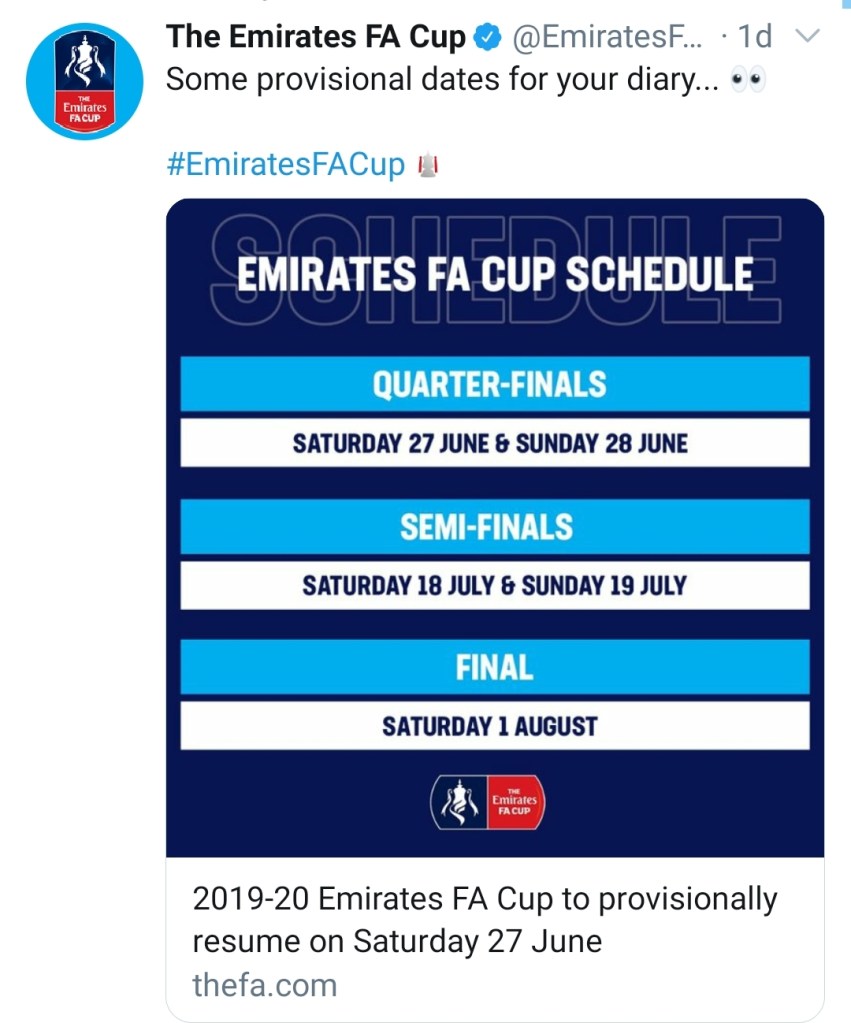Click the 1d tweet timestamp
This screenshot has width=851, height=1023.
point(754,38)
